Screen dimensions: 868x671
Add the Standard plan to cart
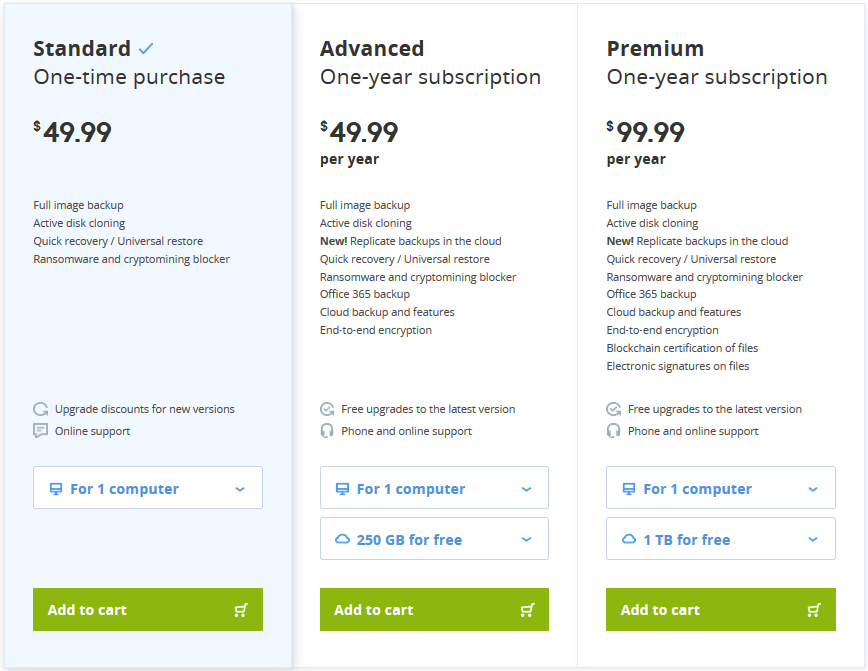[x=148, y=610]
